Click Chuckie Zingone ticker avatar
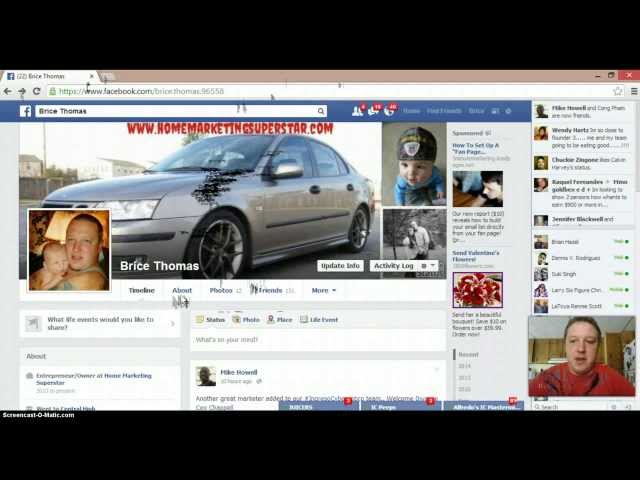 tap(541, 163)
